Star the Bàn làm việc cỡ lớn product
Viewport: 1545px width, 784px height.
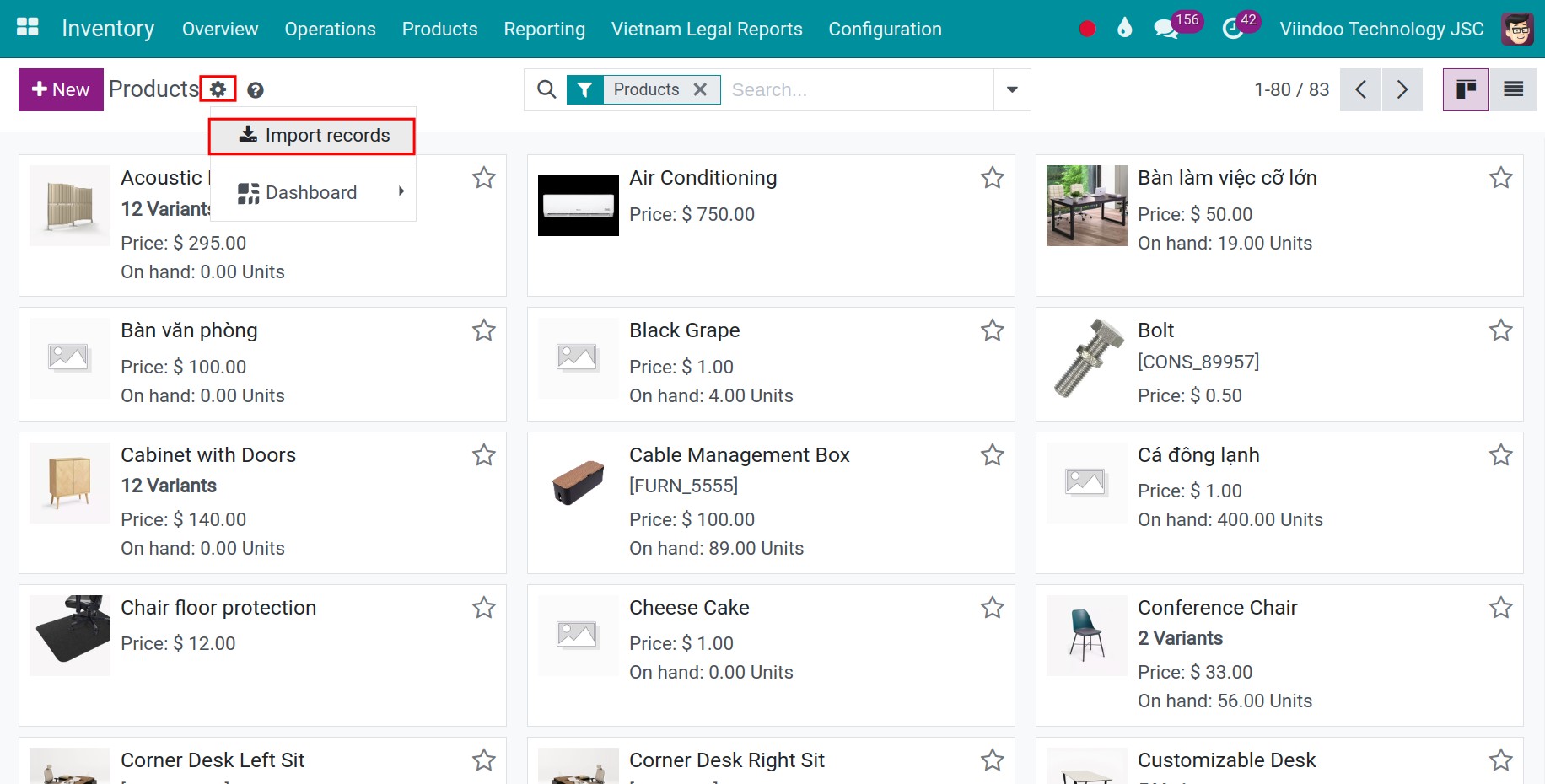click(x=1501, y=178)
